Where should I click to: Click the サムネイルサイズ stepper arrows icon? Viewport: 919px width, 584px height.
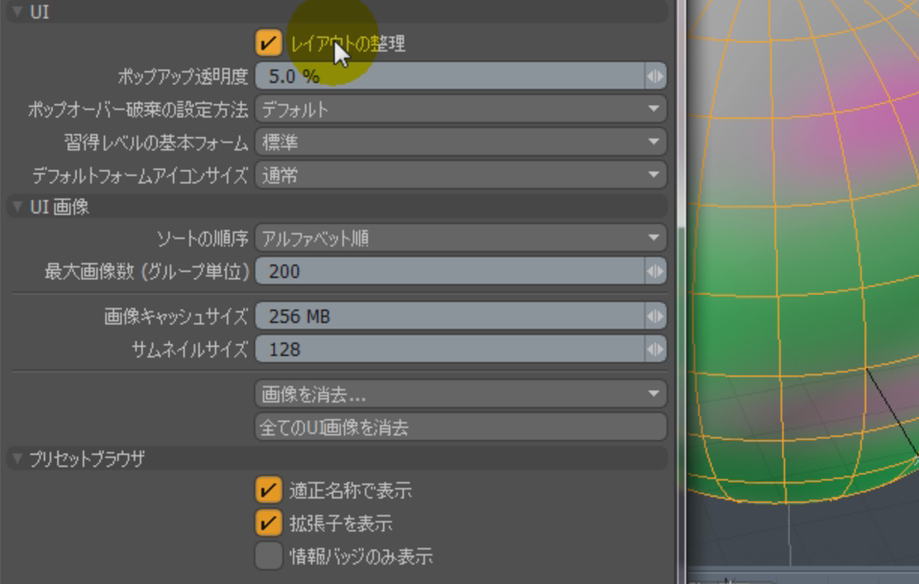(655, 349)
